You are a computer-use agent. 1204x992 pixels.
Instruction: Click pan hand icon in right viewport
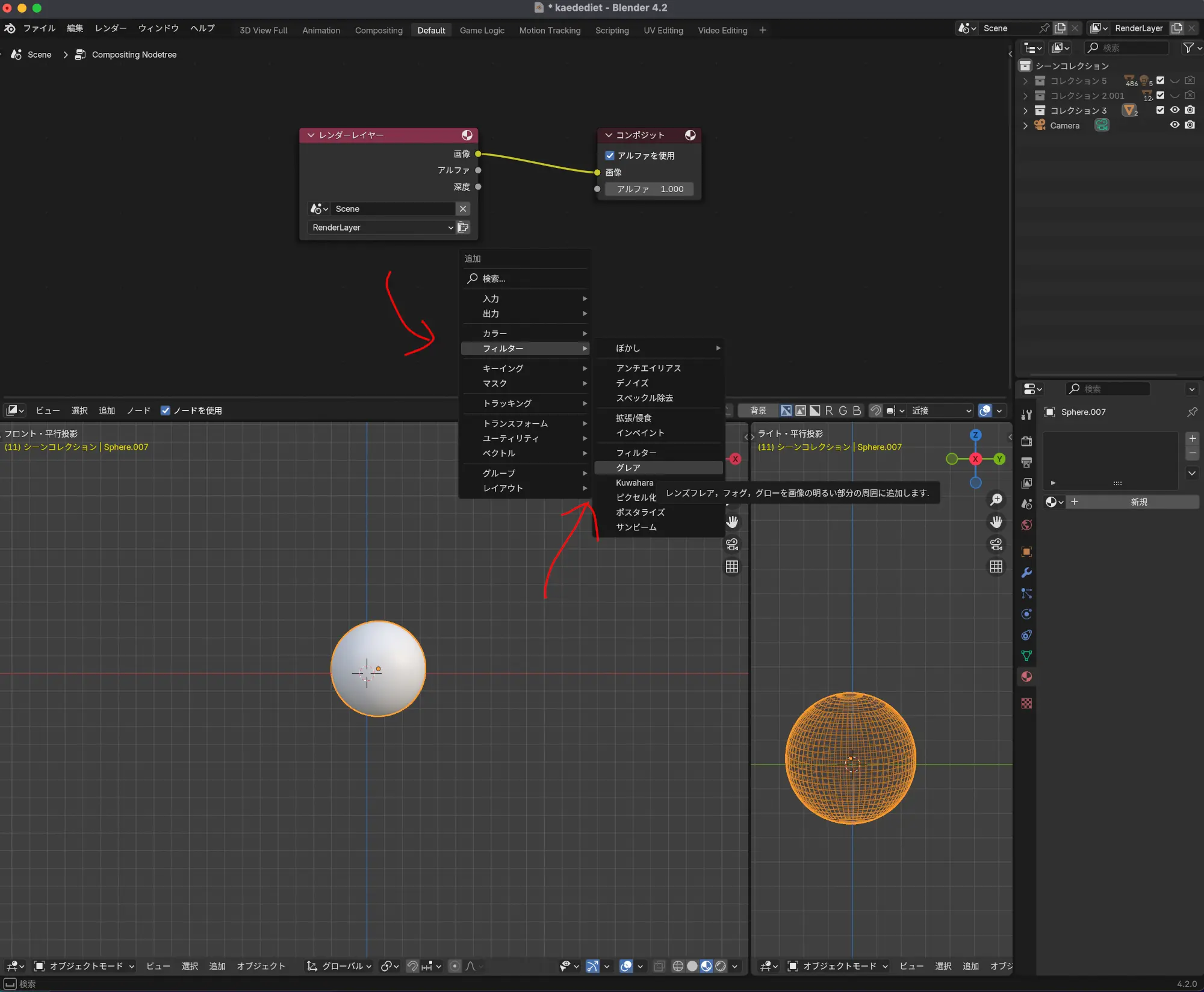(x=996, y=522)
